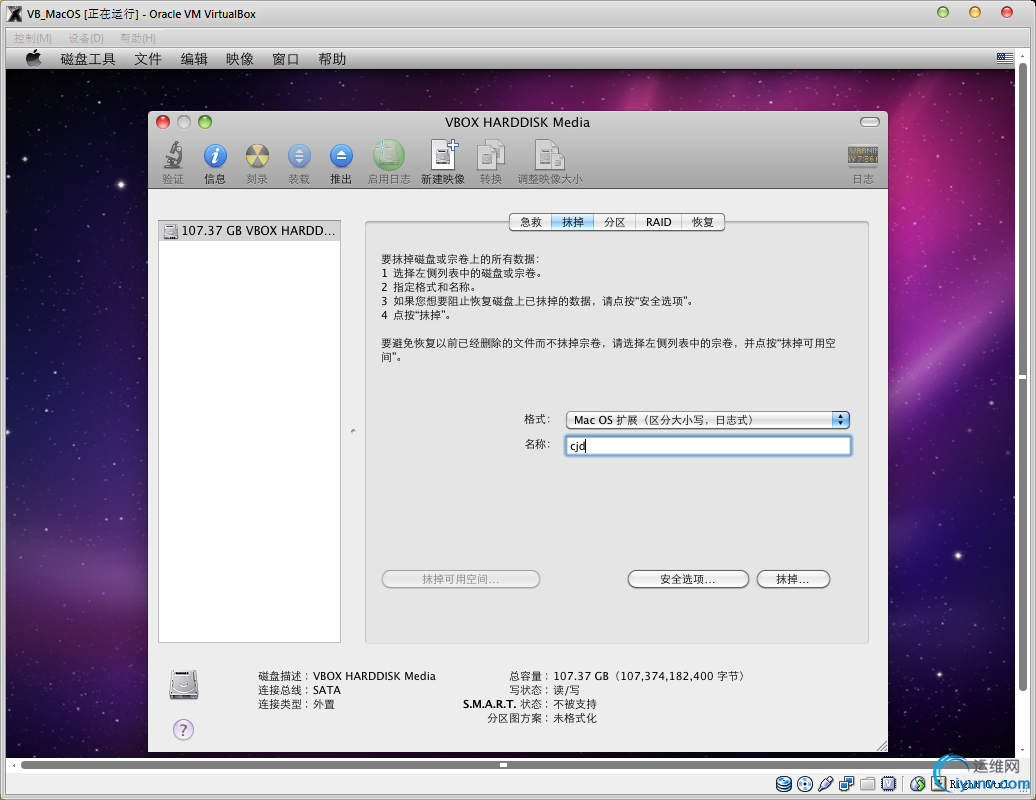The image size is (1036, 800).
Task: Click the 连接总线 : SATA text
Action: (x=299, y=690)
